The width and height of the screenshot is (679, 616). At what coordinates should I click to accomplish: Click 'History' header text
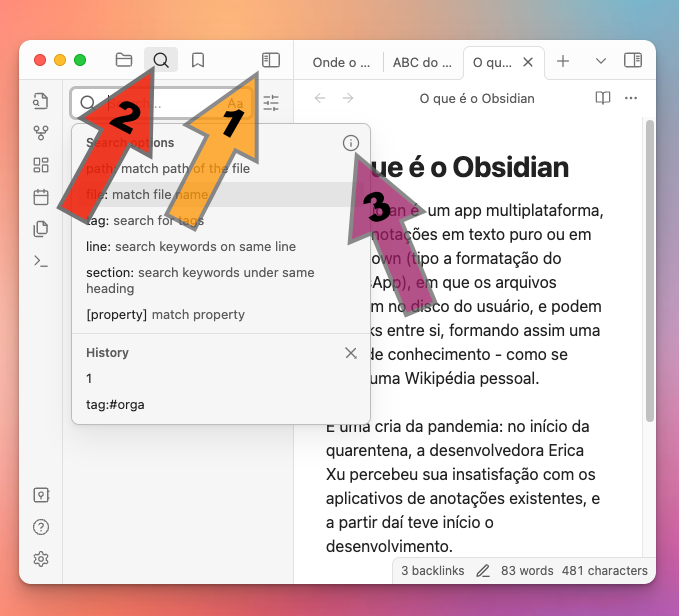tap(107, 352)
